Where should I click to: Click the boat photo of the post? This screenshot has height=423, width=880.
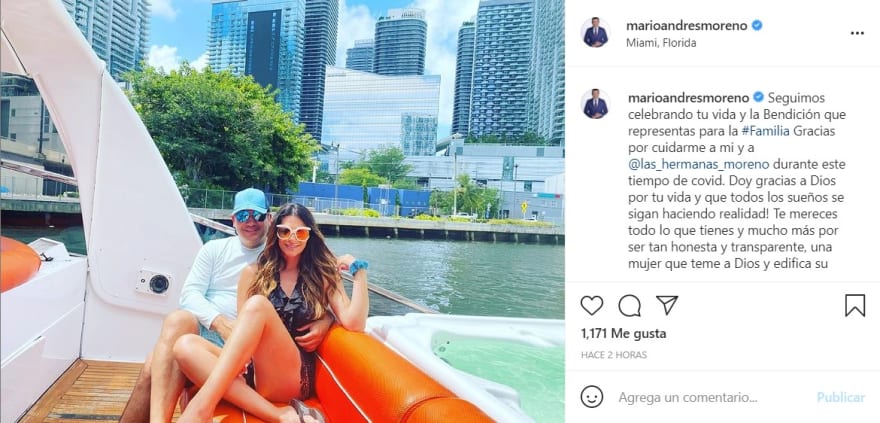282,212
